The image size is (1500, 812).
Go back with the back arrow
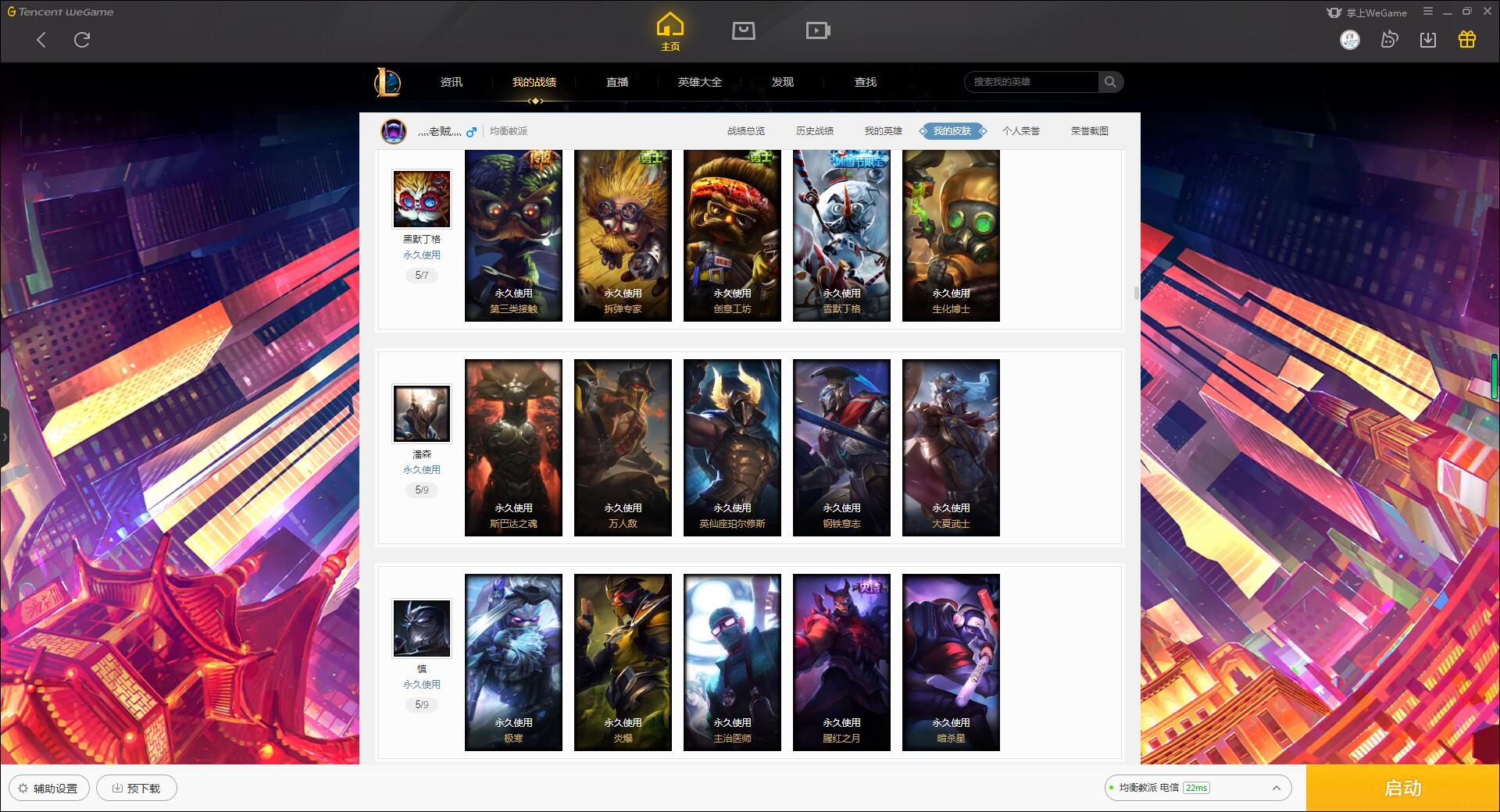pyautogui.click(x=41, y=40)
